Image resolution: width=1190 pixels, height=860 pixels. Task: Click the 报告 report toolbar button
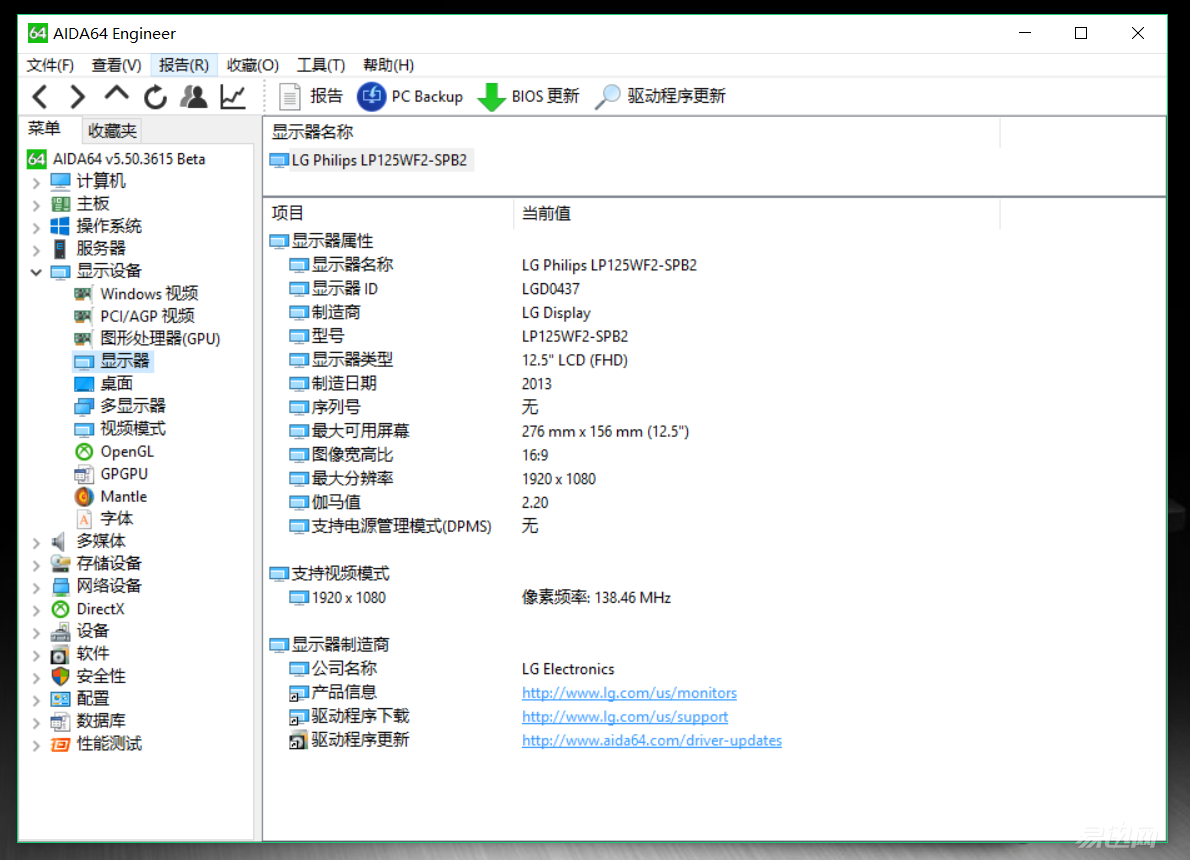310,96
